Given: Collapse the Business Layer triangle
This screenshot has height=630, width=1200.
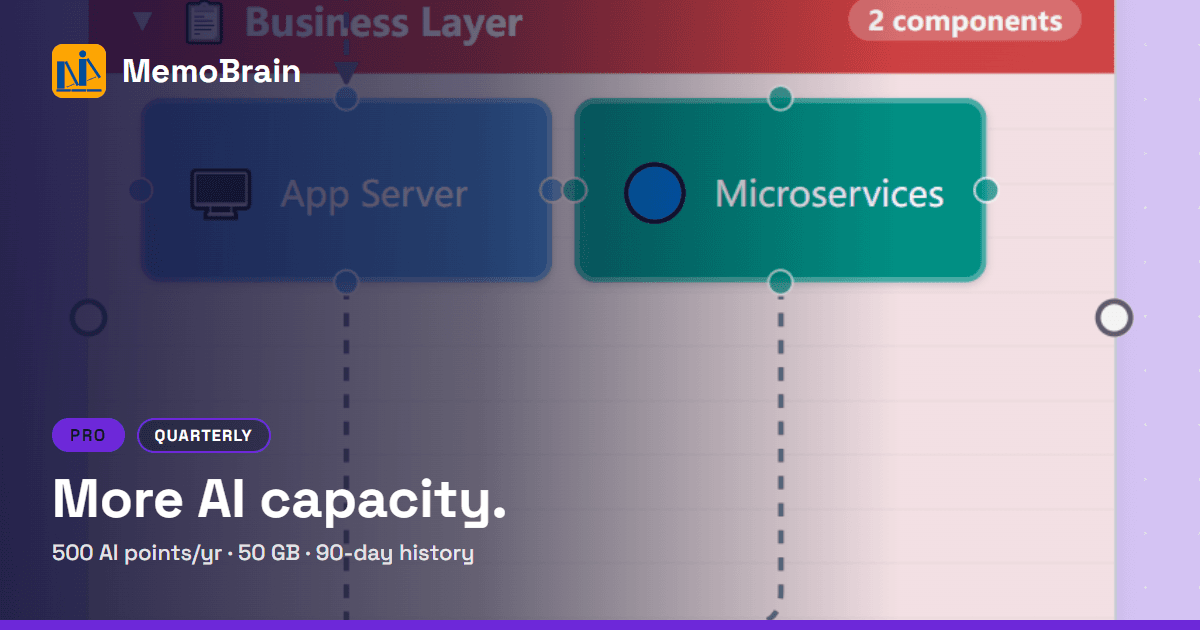Looking at the screenshot, I should coord(142,21).
